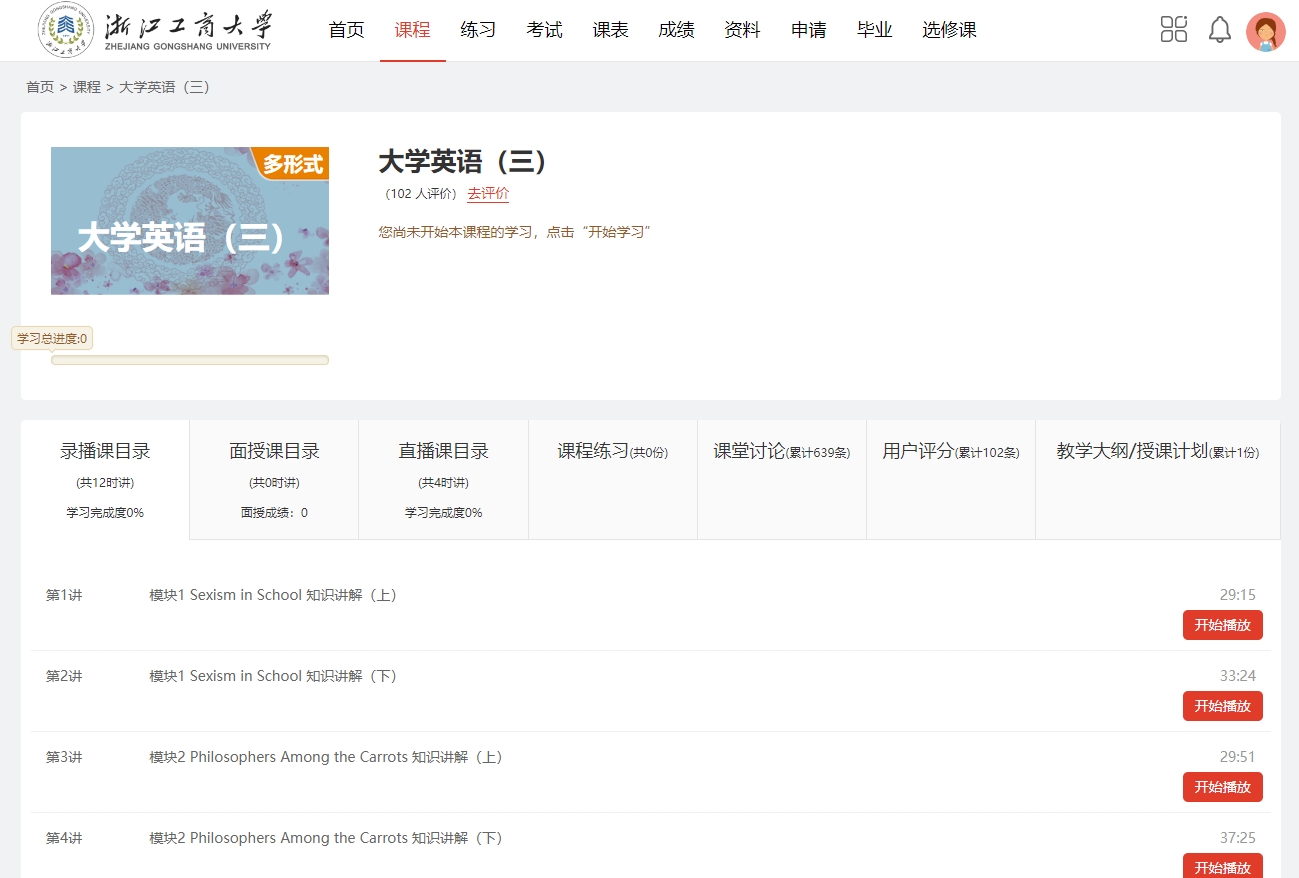Select 选修课 in top navigation
The image size is (1299, 878).
[x=948, y=30]
